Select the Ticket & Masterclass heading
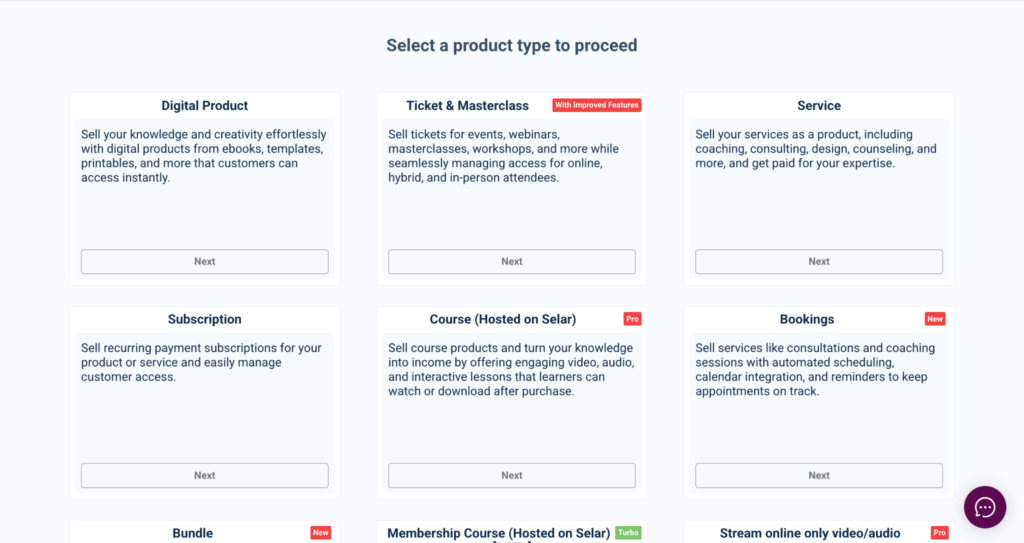The height and width of the screenshot is (543, 1024). (x=466, y=106)
